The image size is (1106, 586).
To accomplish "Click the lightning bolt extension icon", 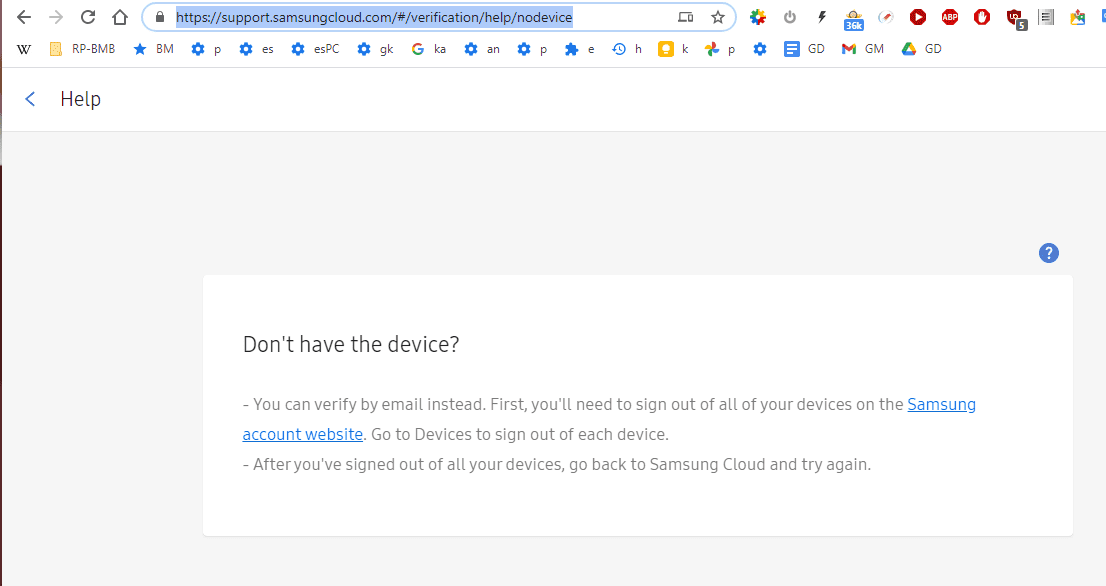I will pyautogui.click(x=822, y=17).
